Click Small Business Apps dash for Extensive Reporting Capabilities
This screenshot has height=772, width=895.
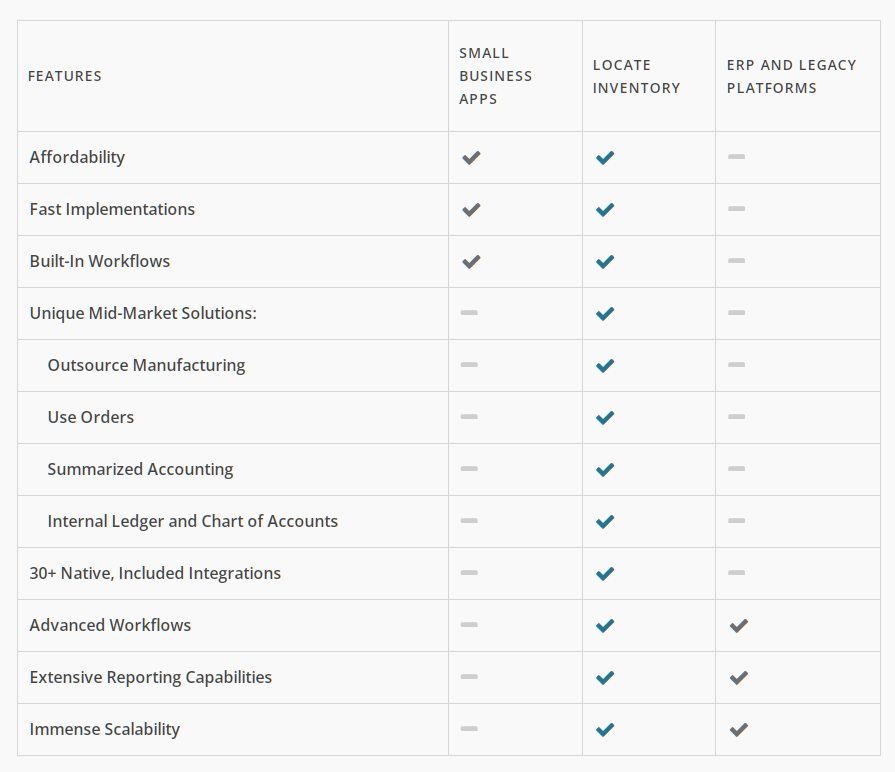(469, 676)
